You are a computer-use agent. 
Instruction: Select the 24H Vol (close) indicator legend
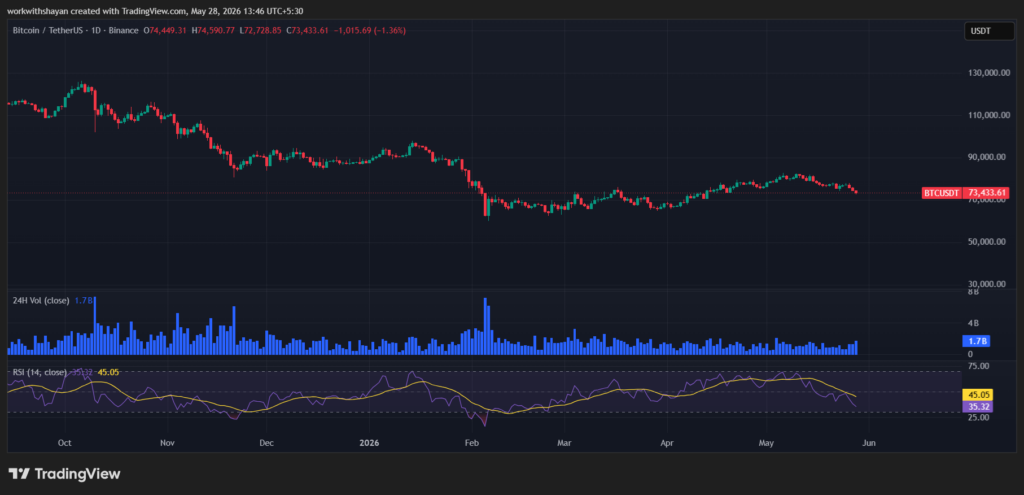41,300
